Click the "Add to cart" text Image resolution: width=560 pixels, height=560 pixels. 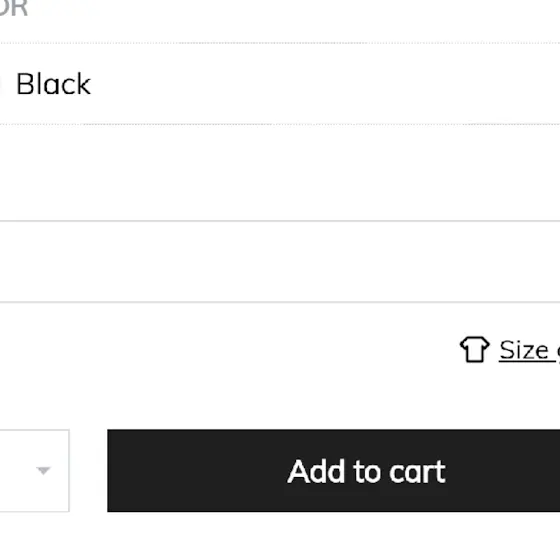pos(366,471)
